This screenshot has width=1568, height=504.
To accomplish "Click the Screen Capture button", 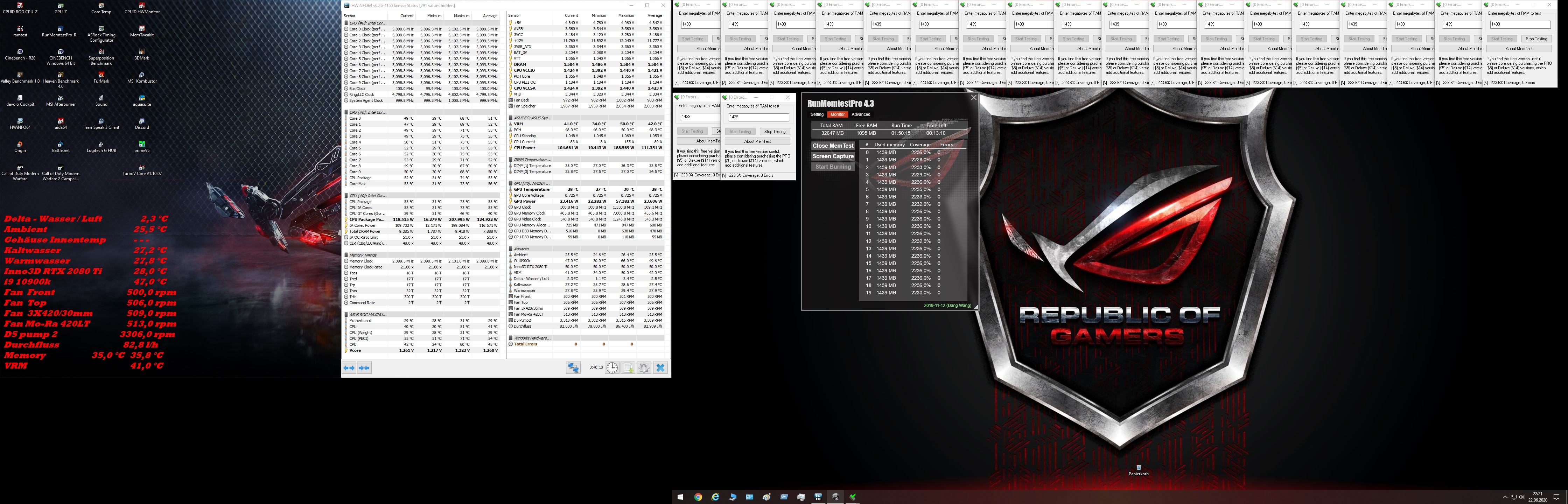I will tap(833, 156).
